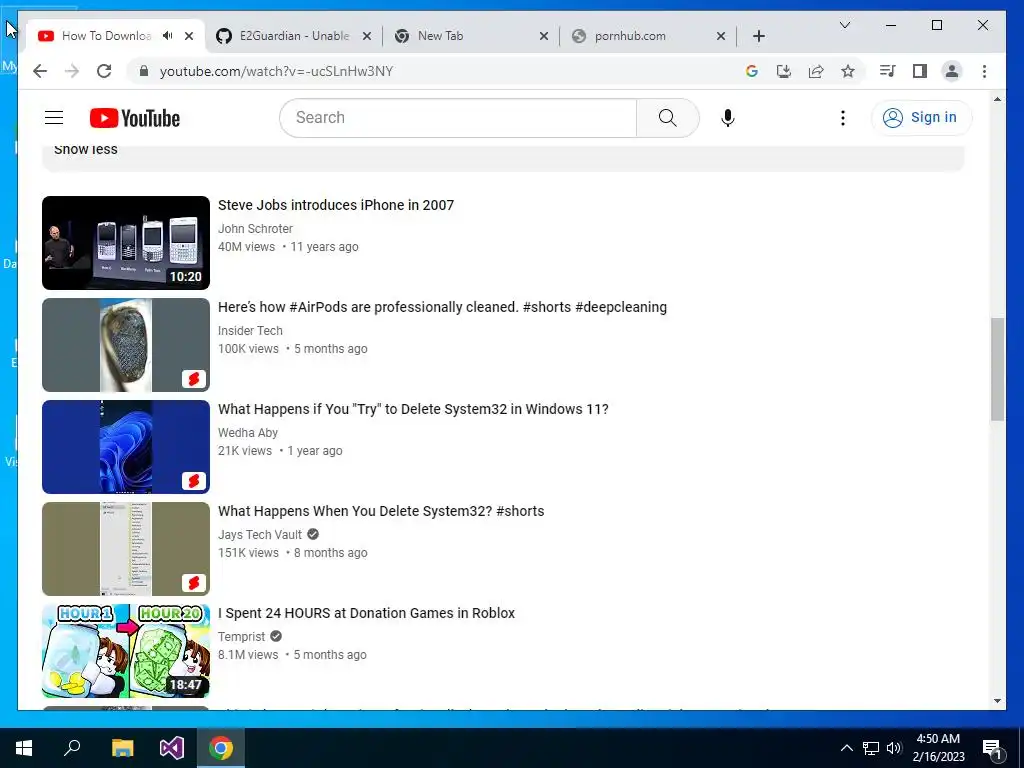Reload the YouTube page

tap(104, 71)
